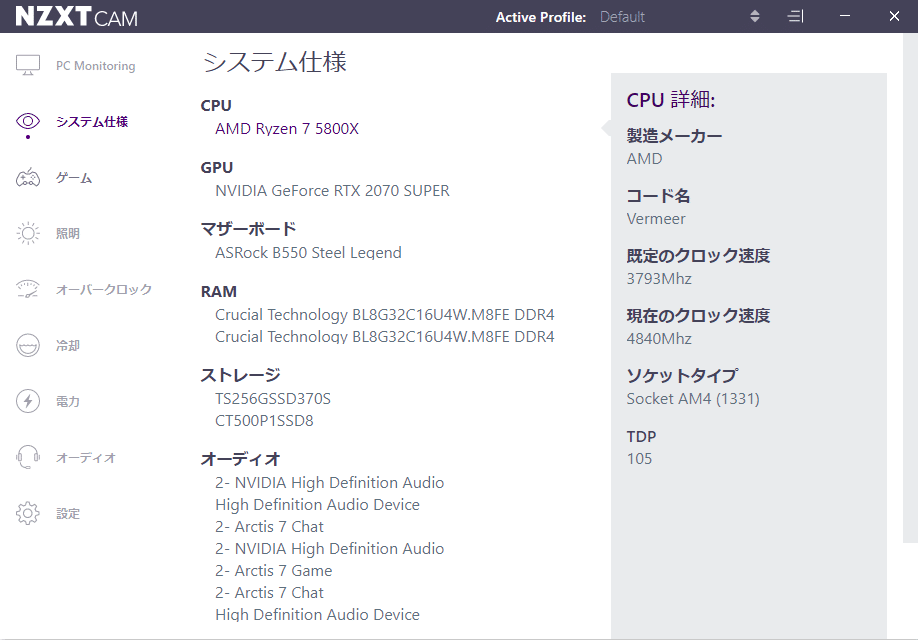Select second 2- NVIDIA High Definition Audio
Viewport: 918px width, 640px height.
click(330, 549)
